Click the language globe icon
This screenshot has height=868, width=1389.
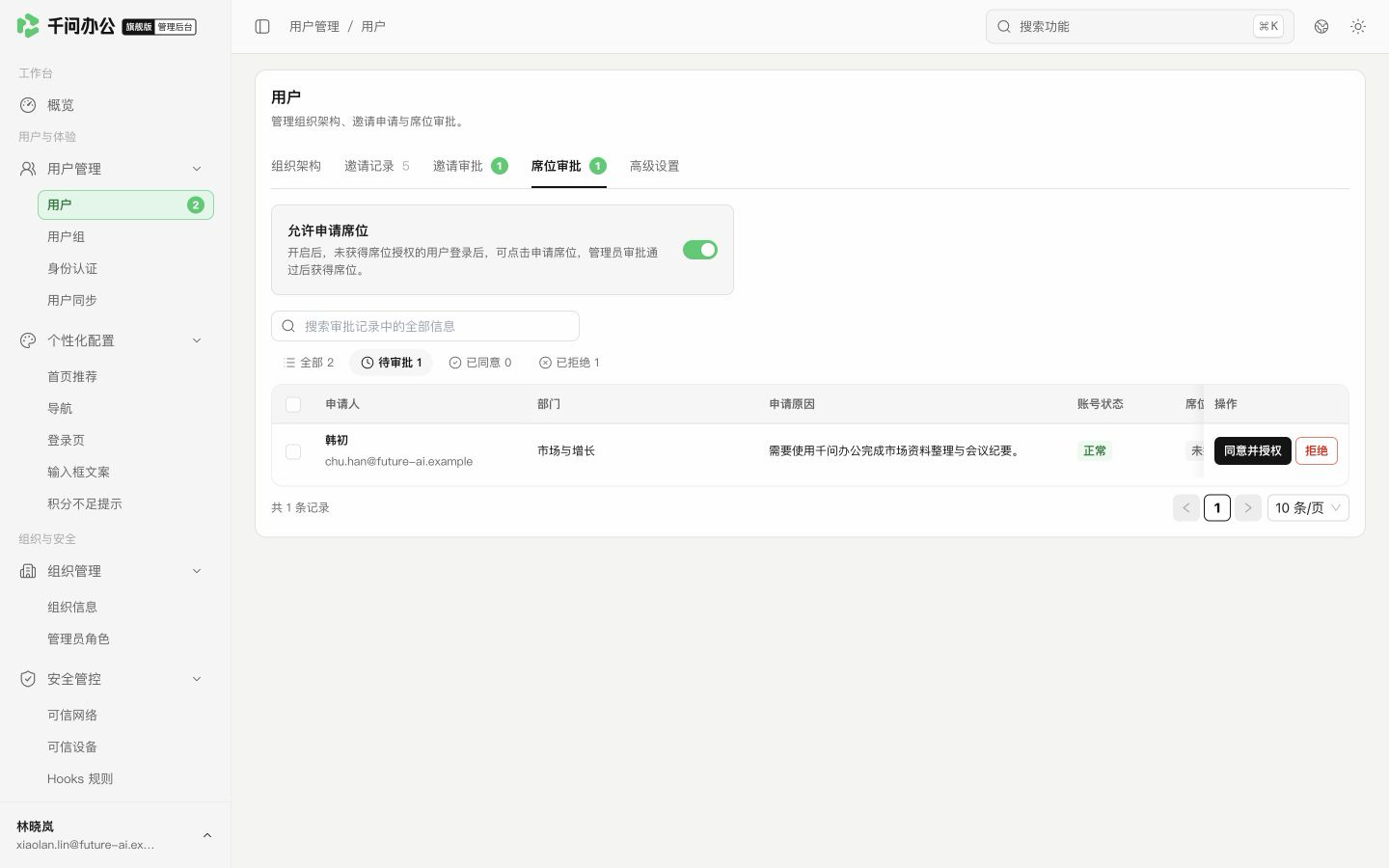(x=1321, y=26)
